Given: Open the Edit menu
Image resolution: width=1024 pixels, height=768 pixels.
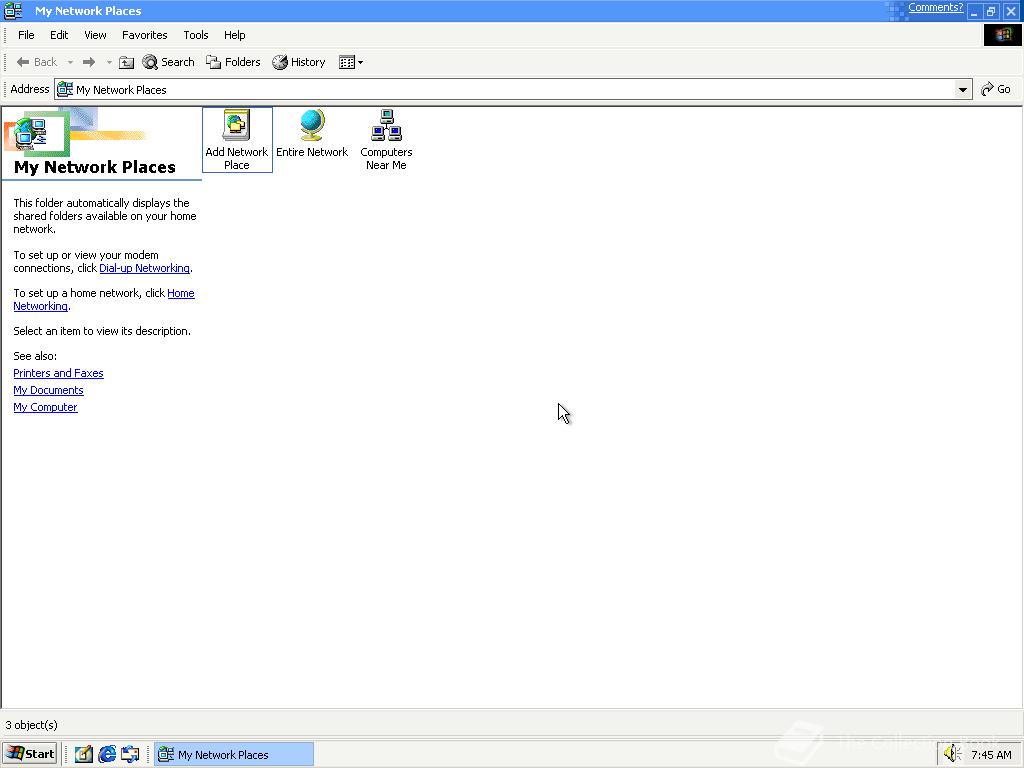Looking at the screenshot, I should pyautogui.click(x=59, y=35).
